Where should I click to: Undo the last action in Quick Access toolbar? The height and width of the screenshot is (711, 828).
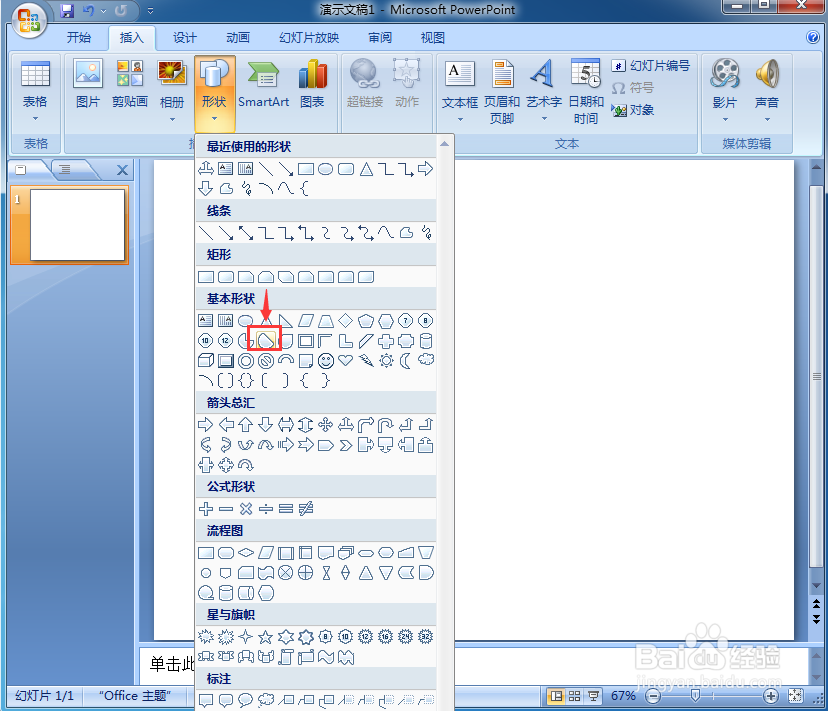[88, 10]
